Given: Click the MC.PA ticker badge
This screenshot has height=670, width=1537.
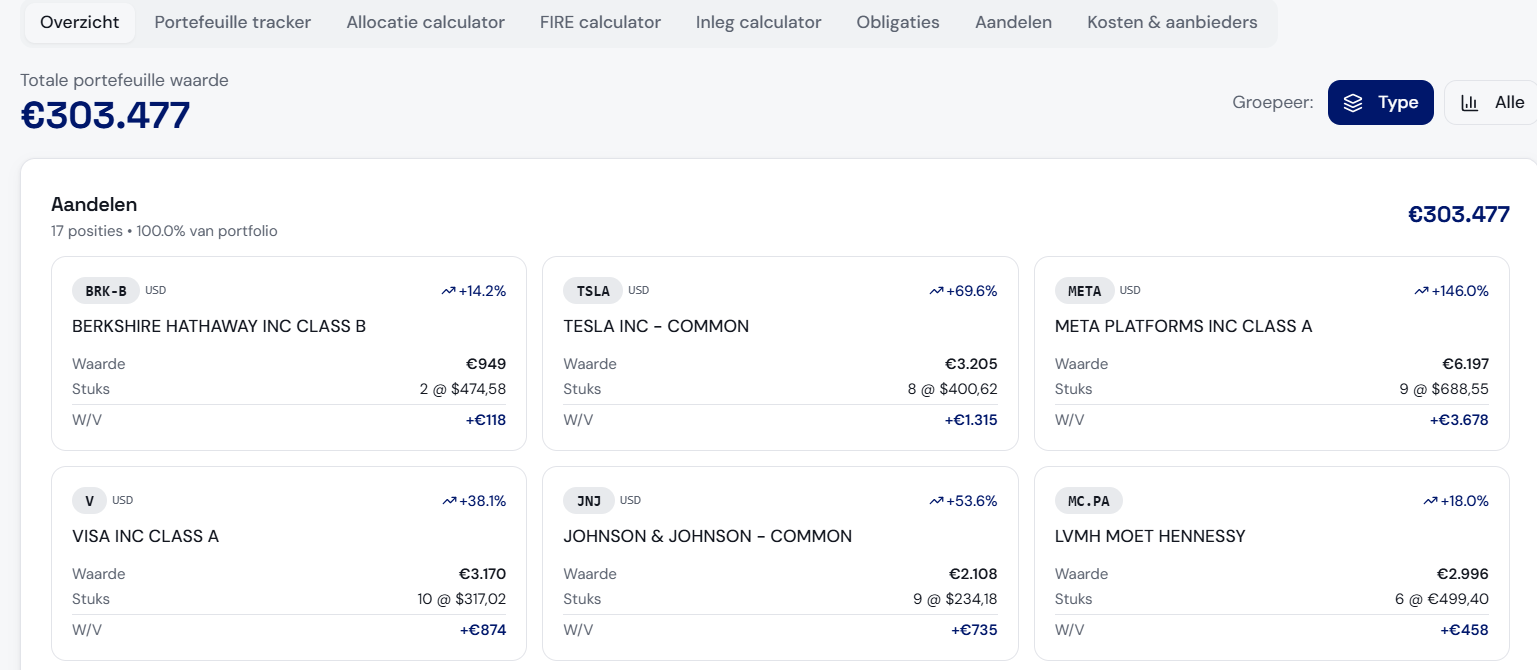Looking at the screenshot, I should 1089,501.
